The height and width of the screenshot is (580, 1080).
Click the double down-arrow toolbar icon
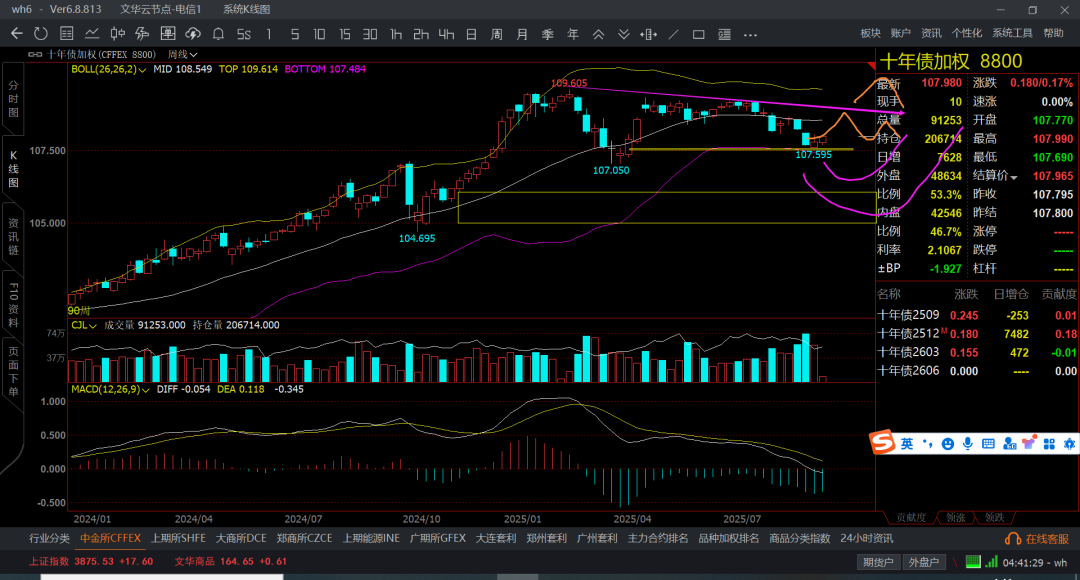pyautogui.click(x=623, y=34)
